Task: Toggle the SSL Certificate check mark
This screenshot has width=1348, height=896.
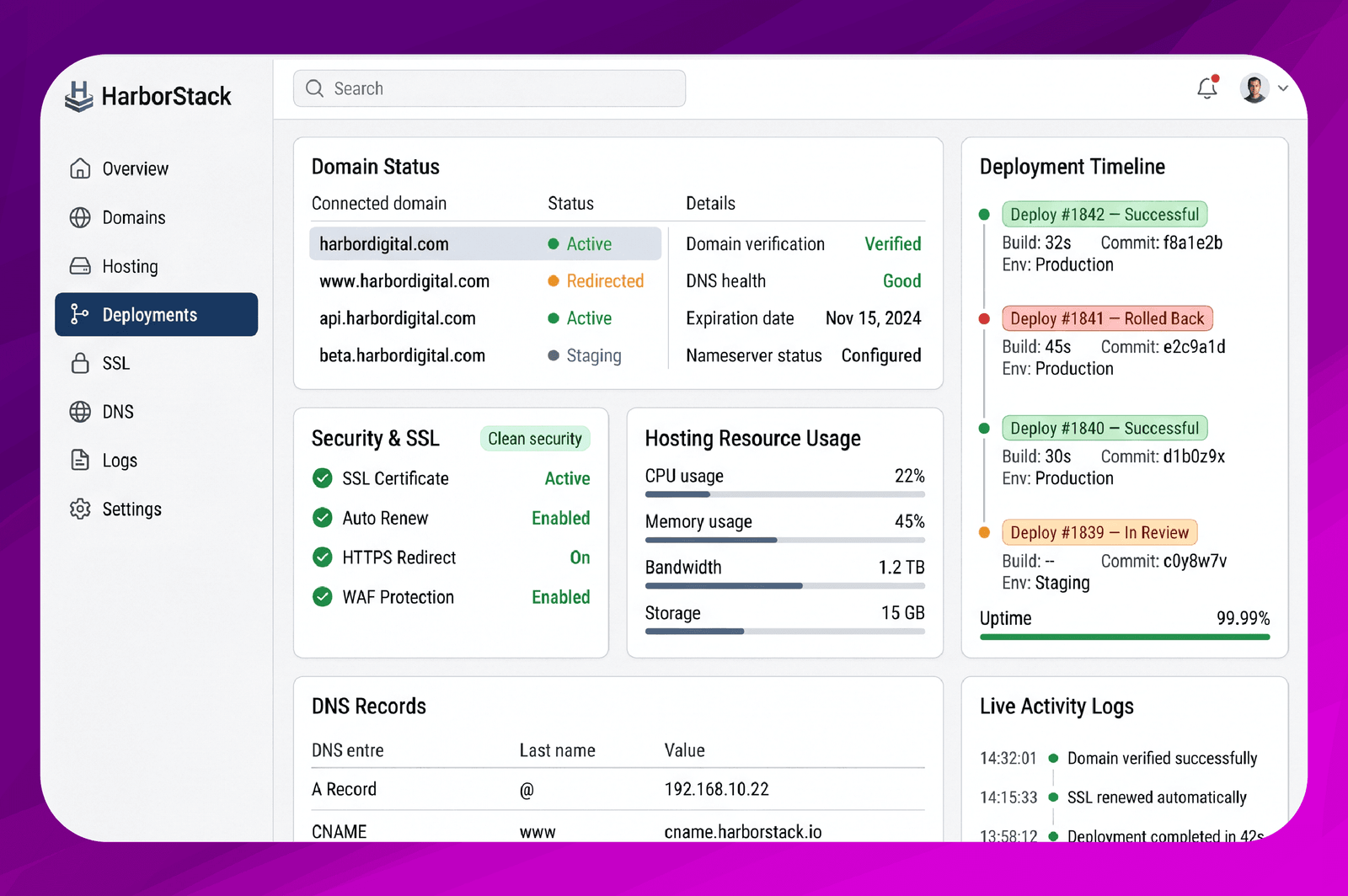Action: [x=322, y=478]
